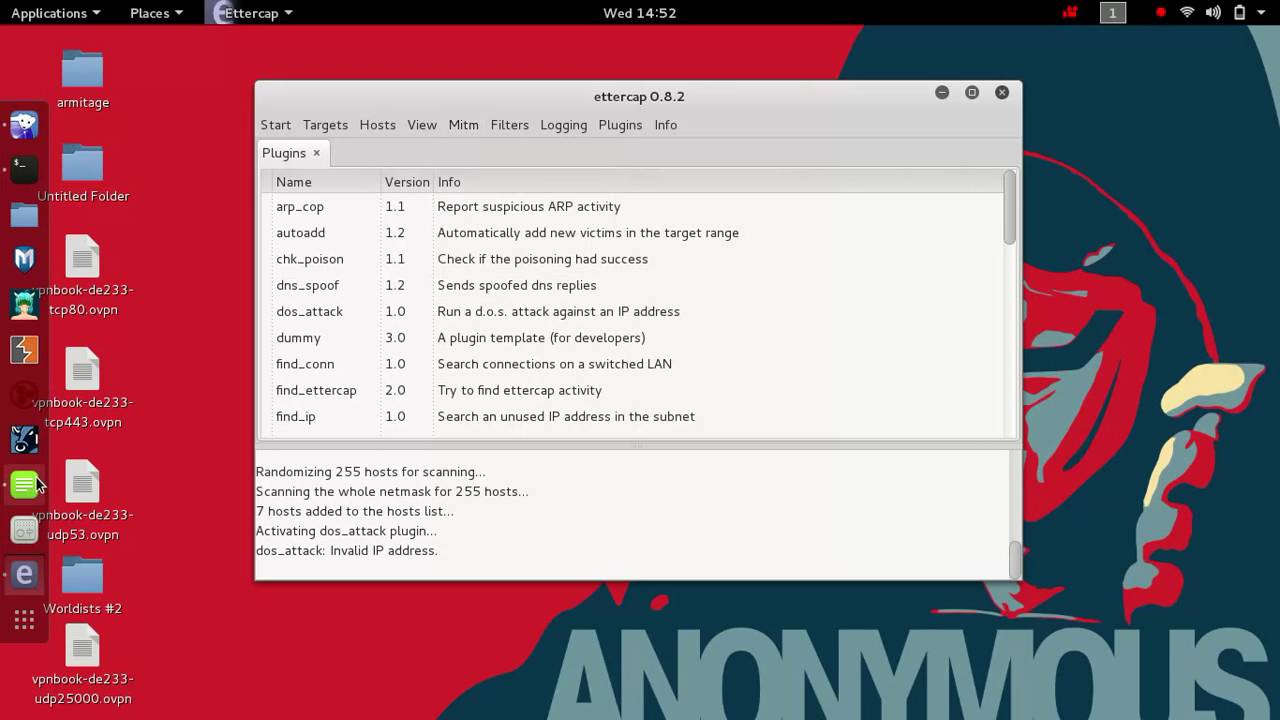
Task: Open the Applications menu dropdown
Action: pyautogui.click(x=55, y=13)
